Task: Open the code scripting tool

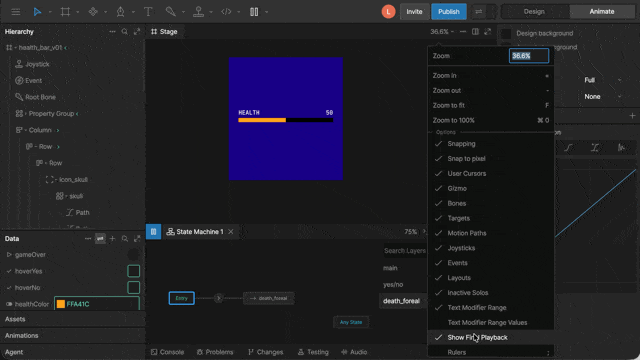Action: [226, 12]
